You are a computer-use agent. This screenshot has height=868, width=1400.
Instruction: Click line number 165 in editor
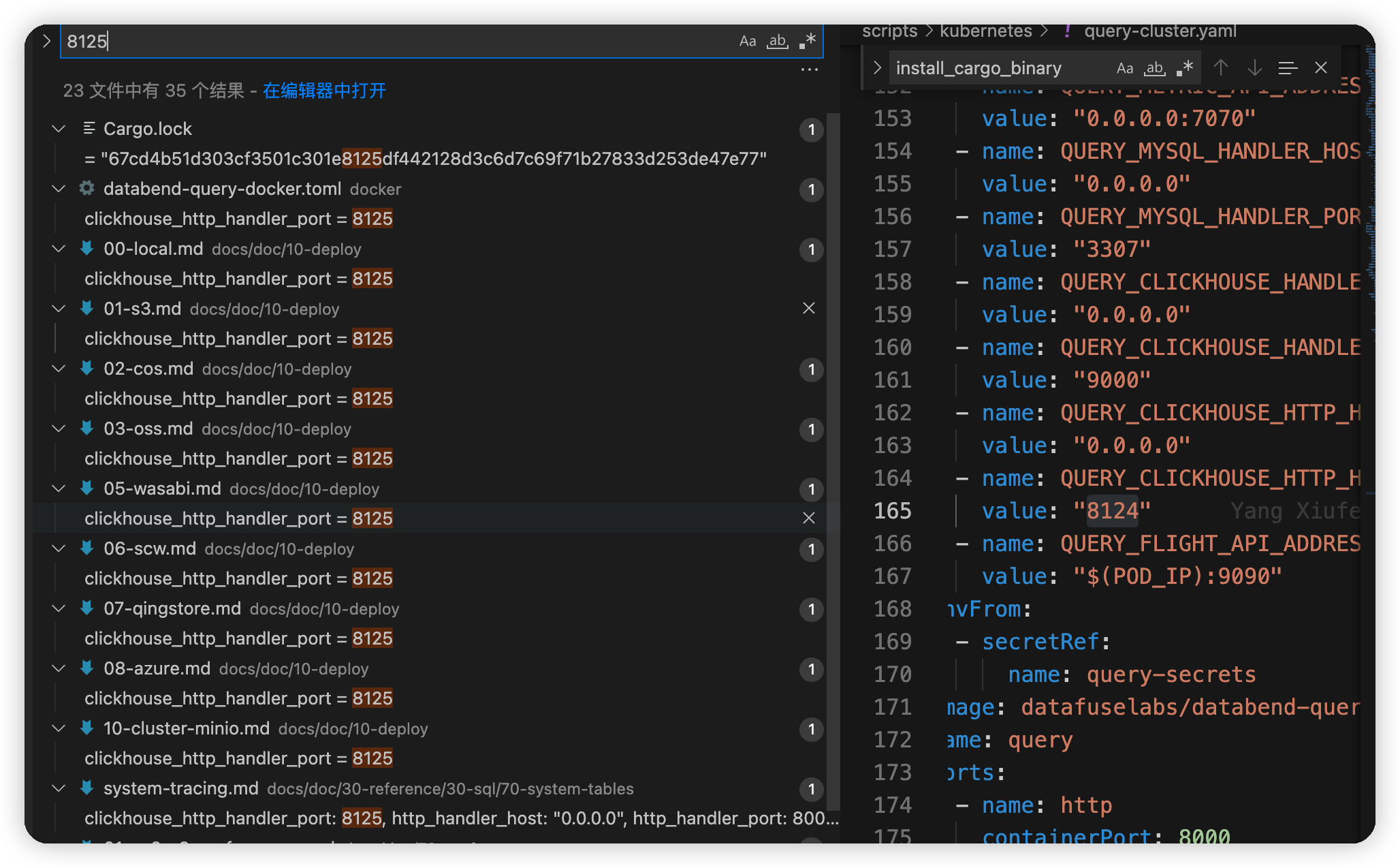tap(893, 511)
